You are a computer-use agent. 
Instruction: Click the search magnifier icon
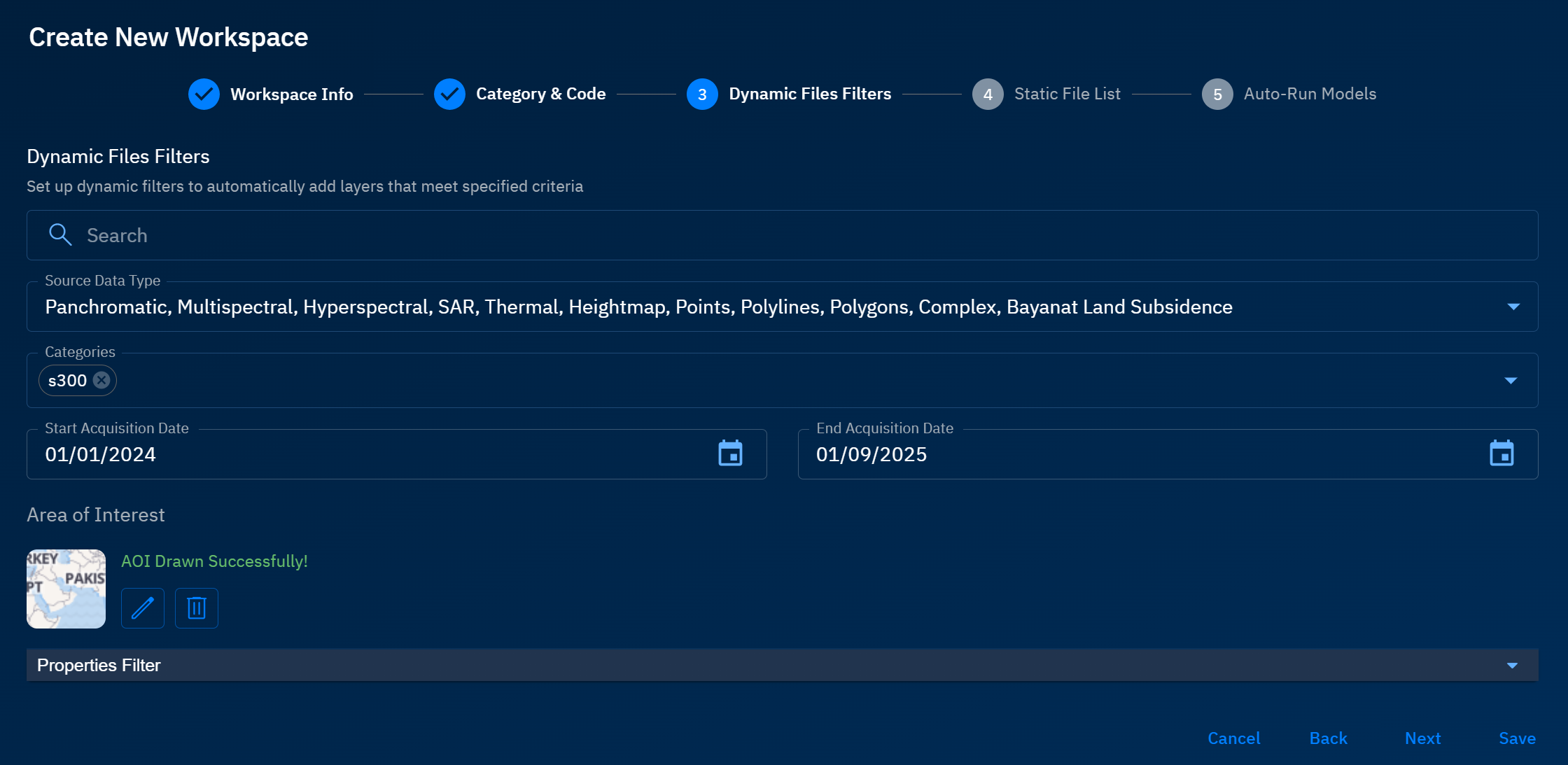click(60, 235)
